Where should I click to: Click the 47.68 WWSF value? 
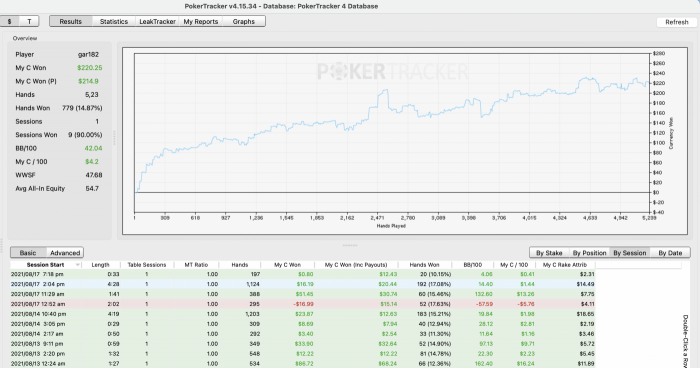point(94,175)
